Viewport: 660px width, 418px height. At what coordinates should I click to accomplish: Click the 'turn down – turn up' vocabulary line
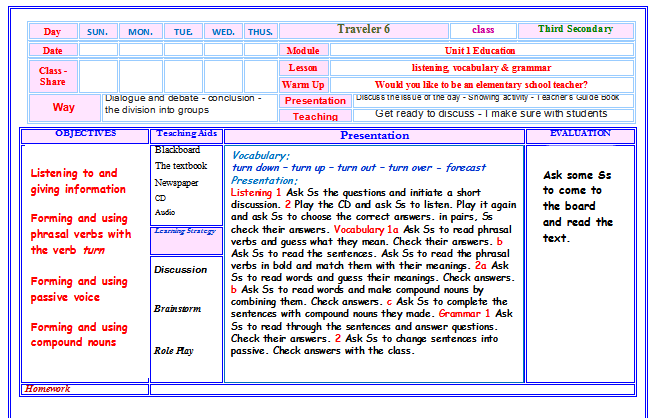tap(358, 168)
